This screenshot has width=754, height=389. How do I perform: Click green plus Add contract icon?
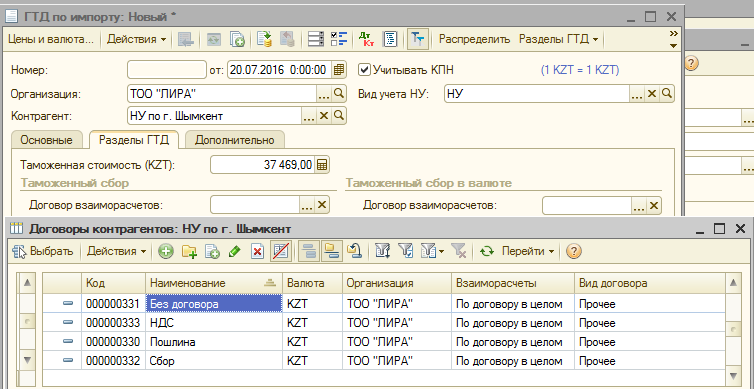pos(166,251)
